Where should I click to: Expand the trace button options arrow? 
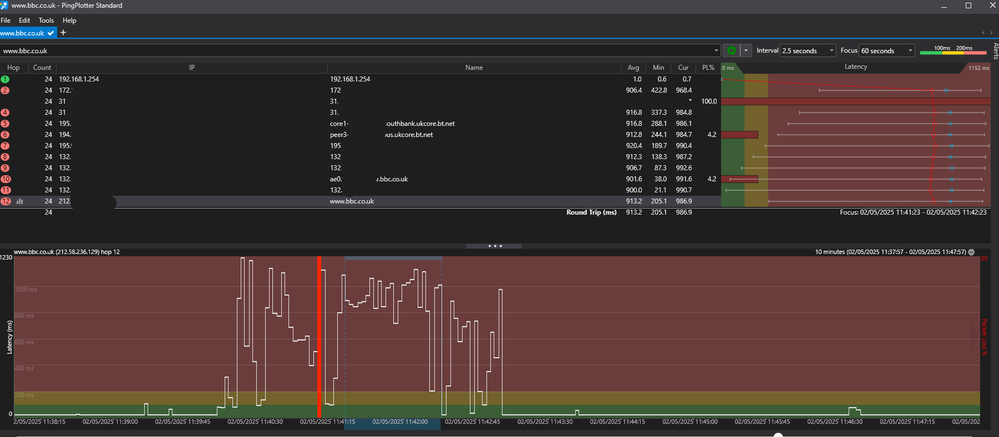(746, 50)
